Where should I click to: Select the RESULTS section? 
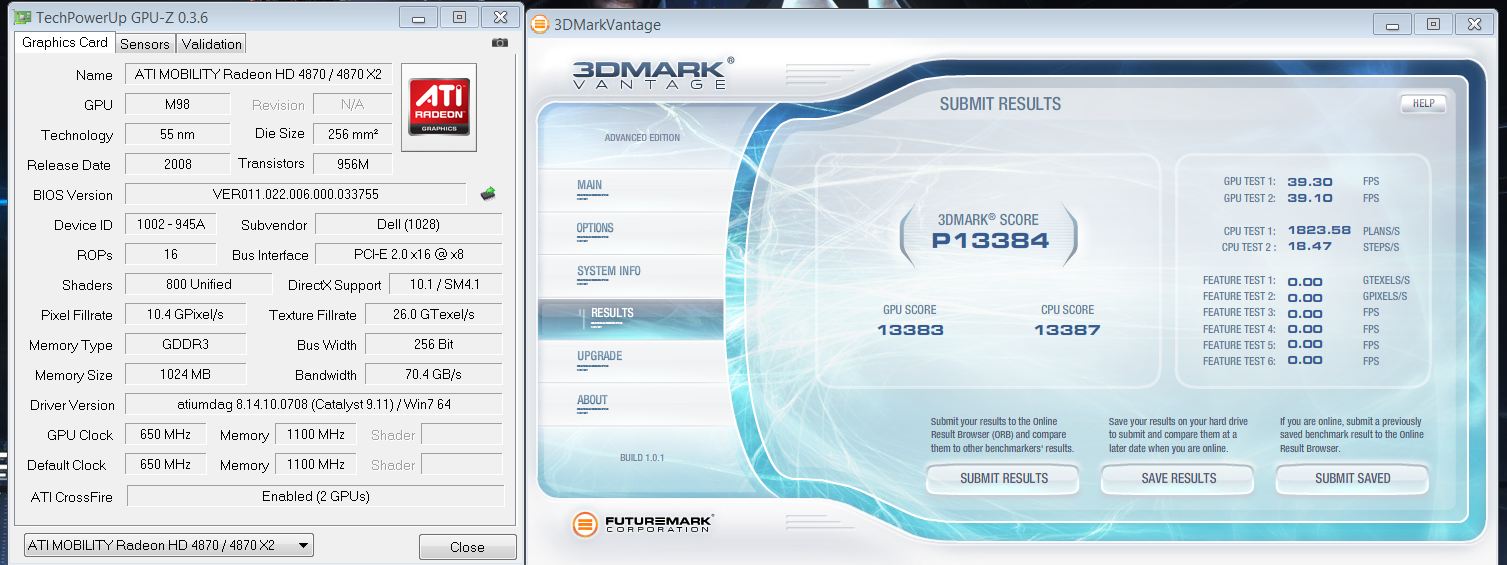[x=630, y=319]
